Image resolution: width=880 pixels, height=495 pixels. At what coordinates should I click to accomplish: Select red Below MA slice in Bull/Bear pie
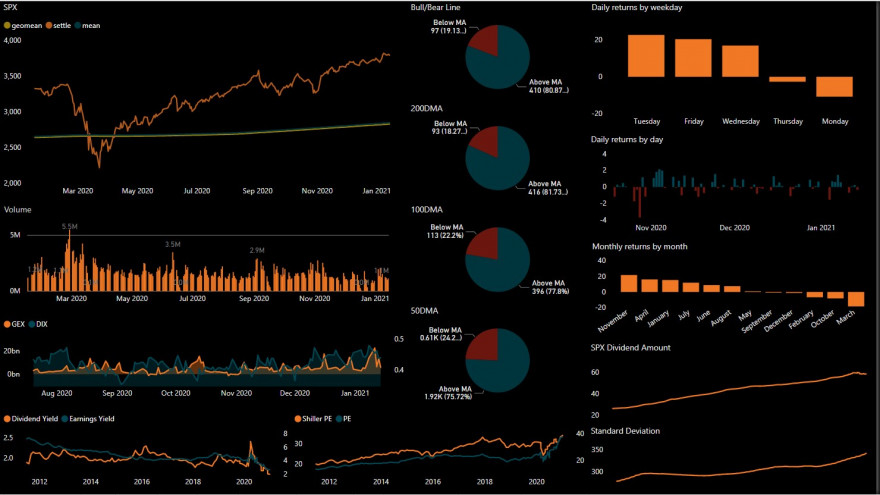[486, 39]
